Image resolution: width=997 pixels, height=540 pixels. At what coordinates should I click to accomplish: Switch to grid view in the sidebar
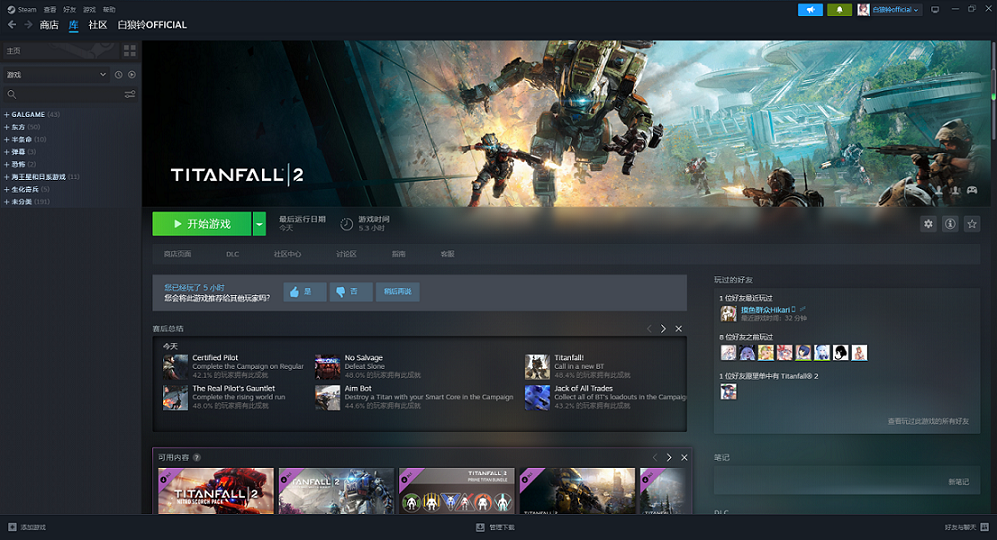click(x=130, y=50)
